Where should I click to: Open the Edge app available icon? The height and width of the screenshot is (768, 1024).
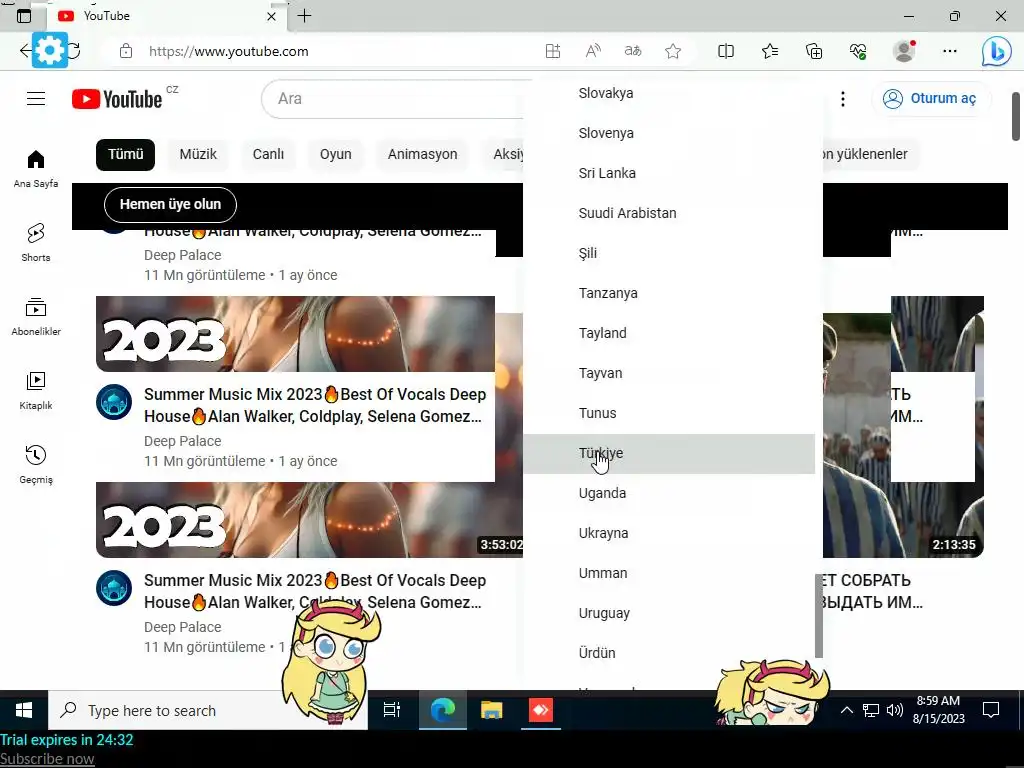click(x=552, y=51)
